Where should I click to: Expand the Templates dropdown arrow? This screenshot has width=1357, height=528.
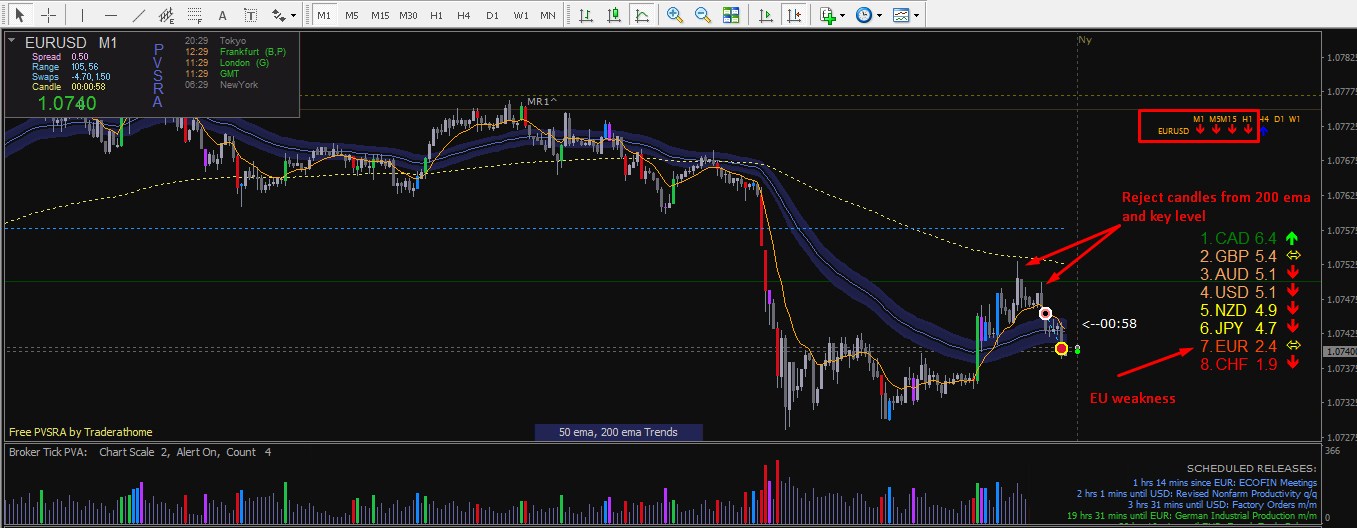pos(917,15)
